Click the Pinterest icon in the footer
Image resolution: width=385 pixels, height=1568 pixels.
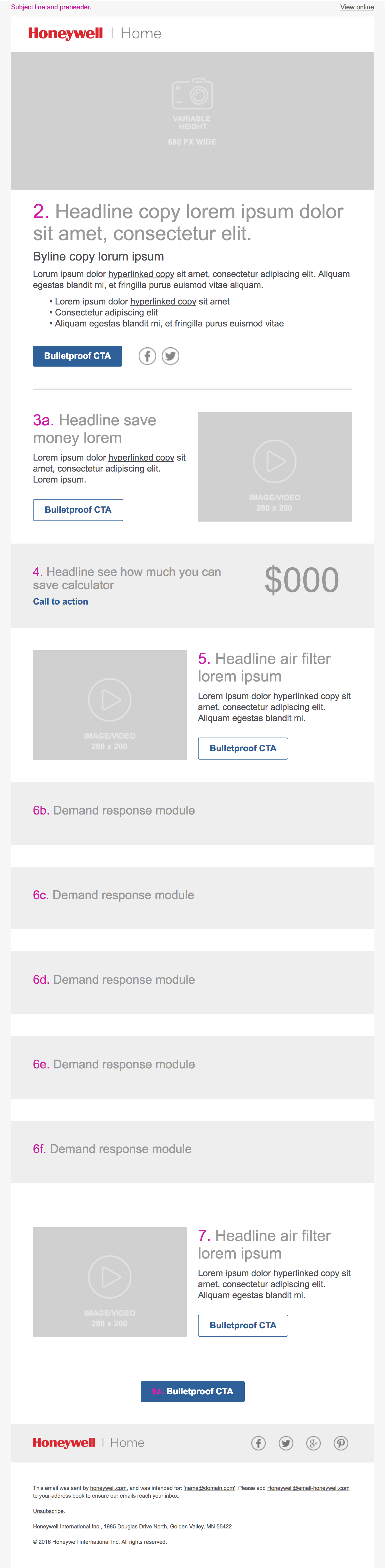click(340, 1443)
